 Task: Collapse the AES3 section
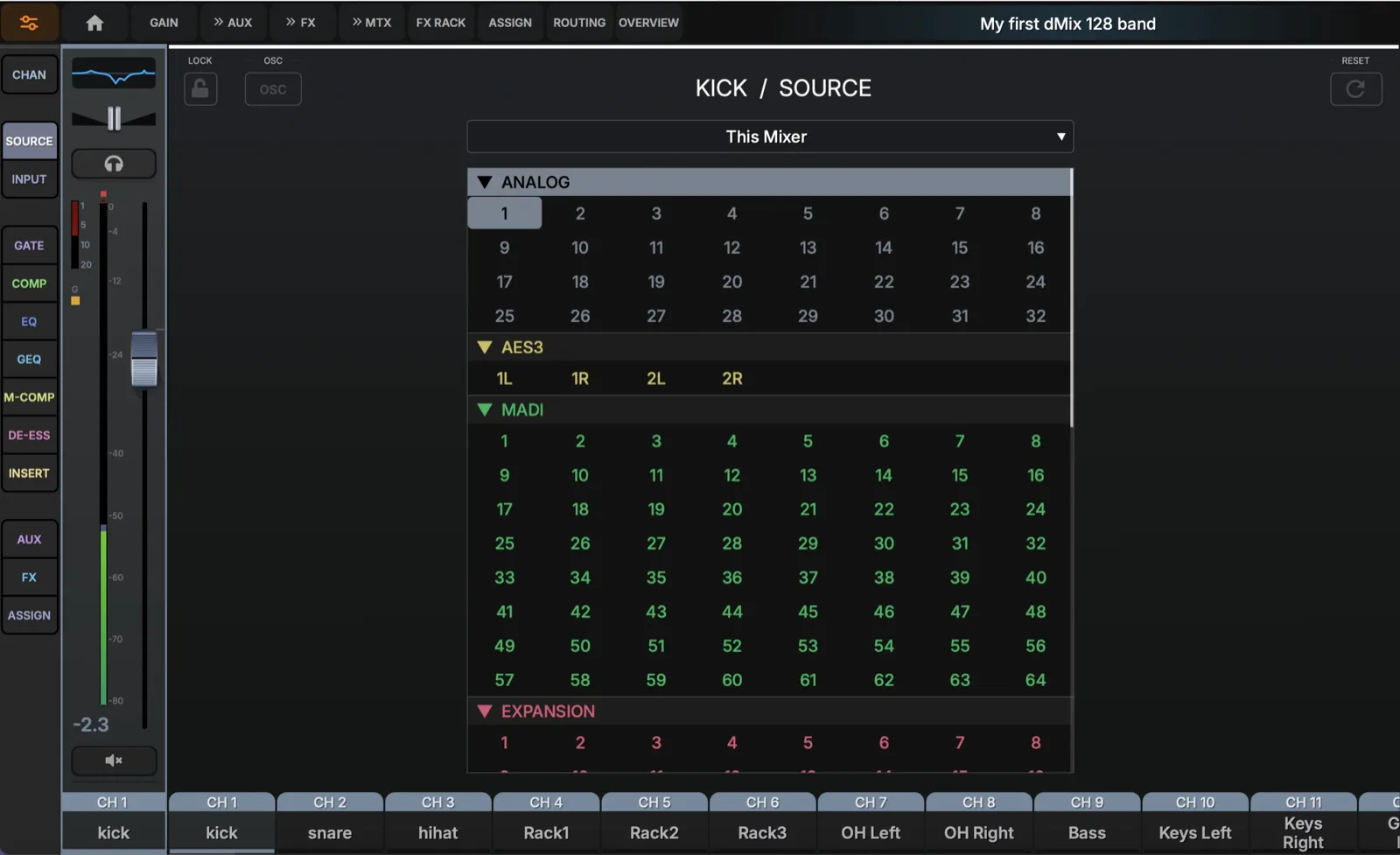coord(484,347)
